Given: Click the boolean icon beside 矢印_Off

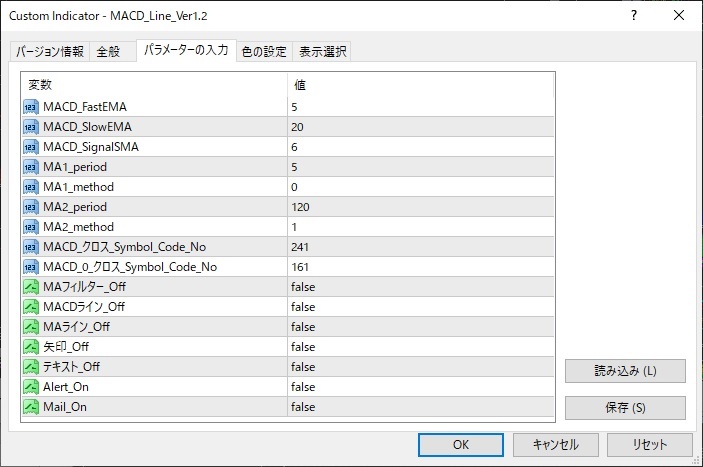Looking at the screenshot, I should click(30, 347).
